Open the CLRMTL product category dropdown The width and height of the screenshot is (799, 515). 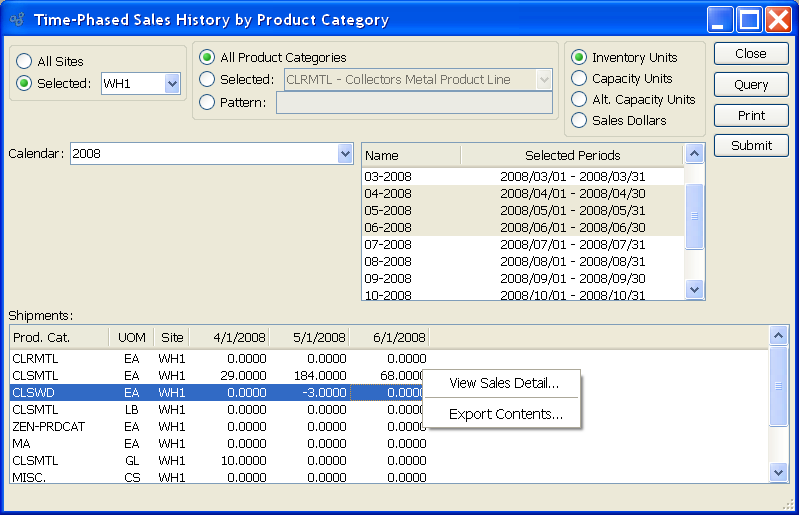coord(544,80)
